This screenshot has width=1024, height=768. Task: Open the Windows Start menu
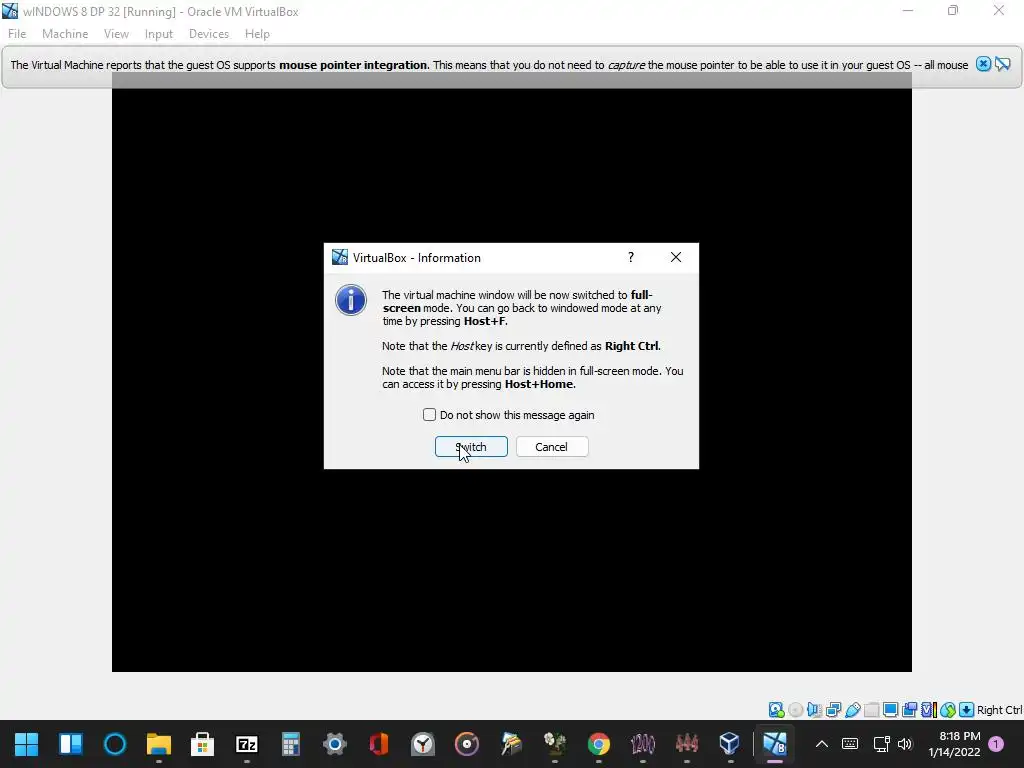click(x=27, y=744)
